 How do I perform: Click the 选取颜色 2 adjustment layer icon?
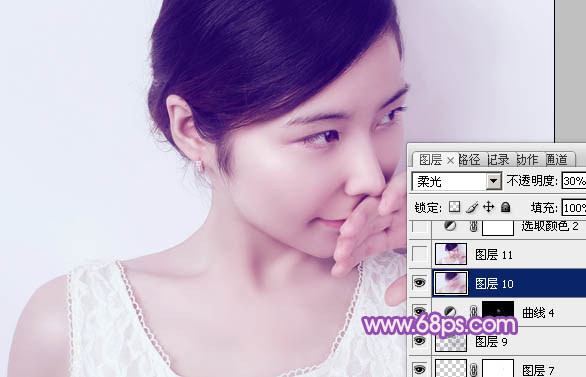[x=450, y=225]
